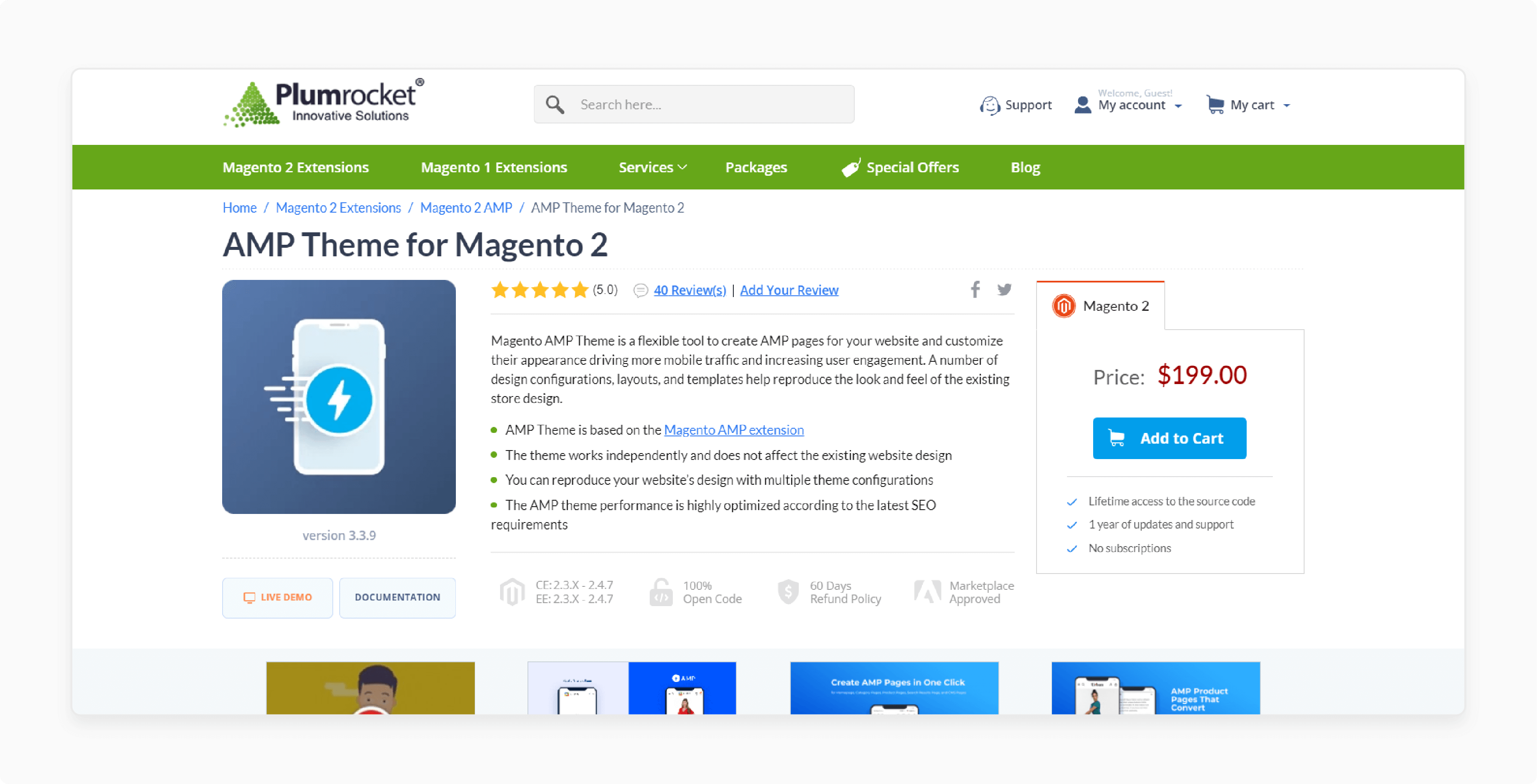This screenshot has height=784, width=1537.
Task: Click Lifetime access to the source code
Action: point(1171,502)
